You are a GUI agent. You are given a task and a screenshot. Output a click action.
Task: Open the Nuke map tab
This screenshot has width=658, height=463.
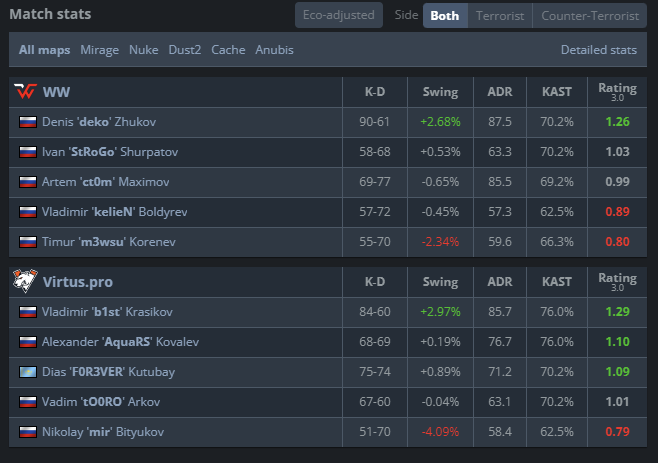tap(144, 50)
